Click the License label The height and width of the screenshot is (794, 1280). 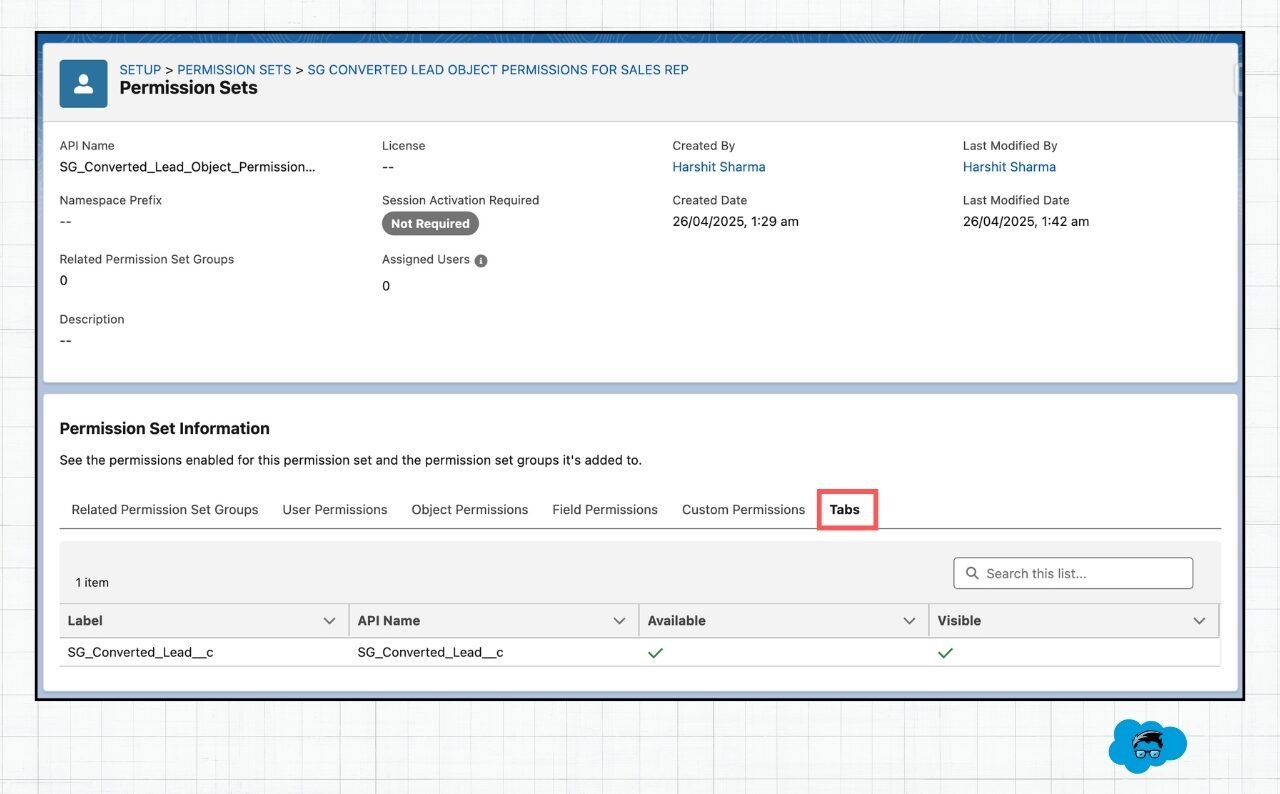[x=403, y=146]
